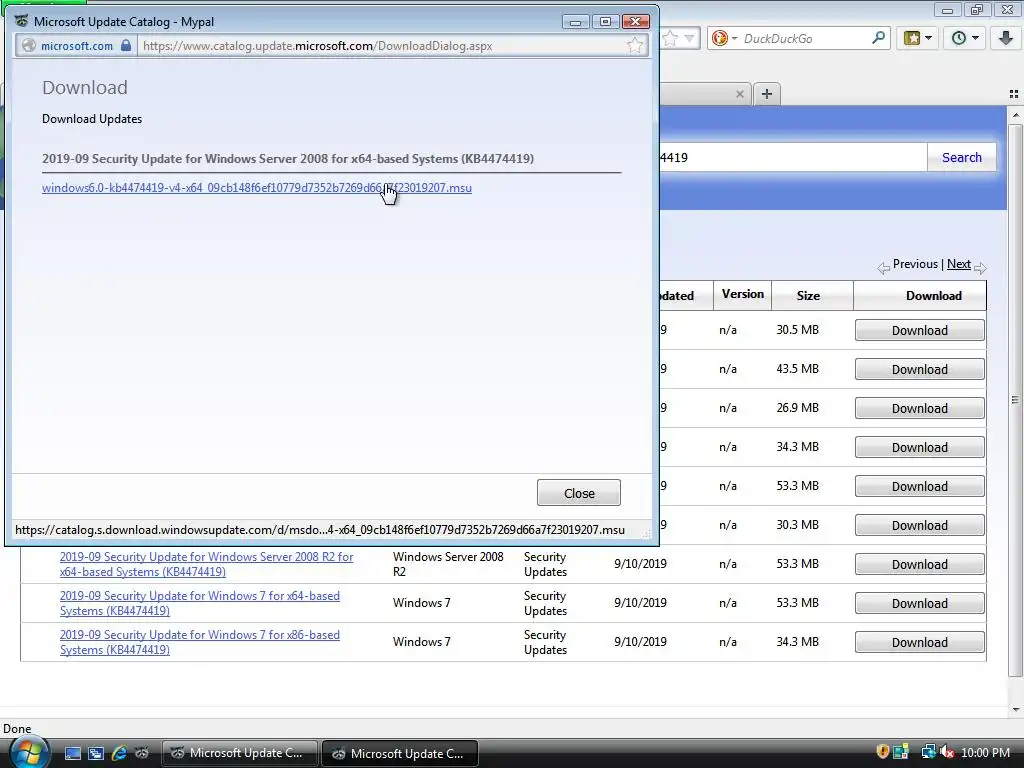
Task: Open the Downloads arrow toolbar button
Action: click(1006, 38)
